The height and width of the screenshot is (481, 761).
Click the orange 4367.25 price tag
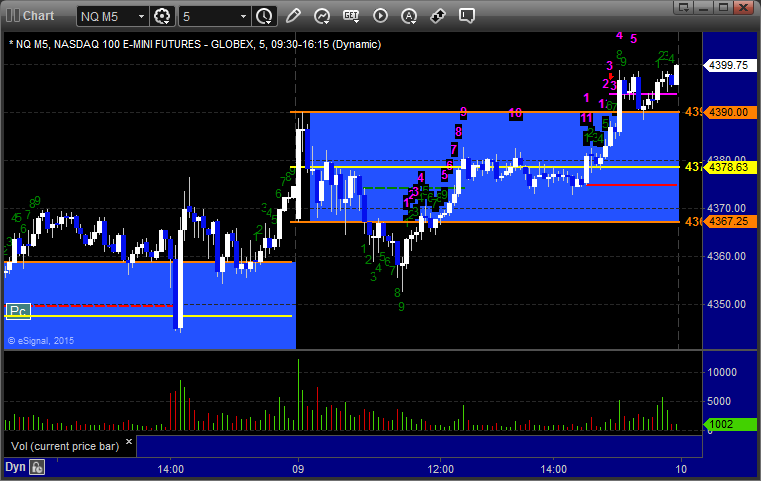pyautogui.click(x=729, y=221)
